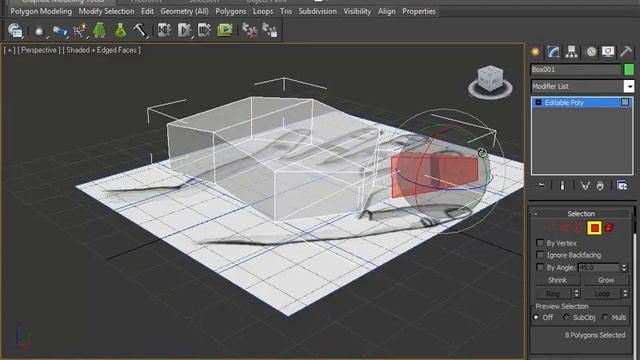Viewport: 640px width, 360px height.
Task: Open Loops ribbon panel
Action: tap(263, 11)
